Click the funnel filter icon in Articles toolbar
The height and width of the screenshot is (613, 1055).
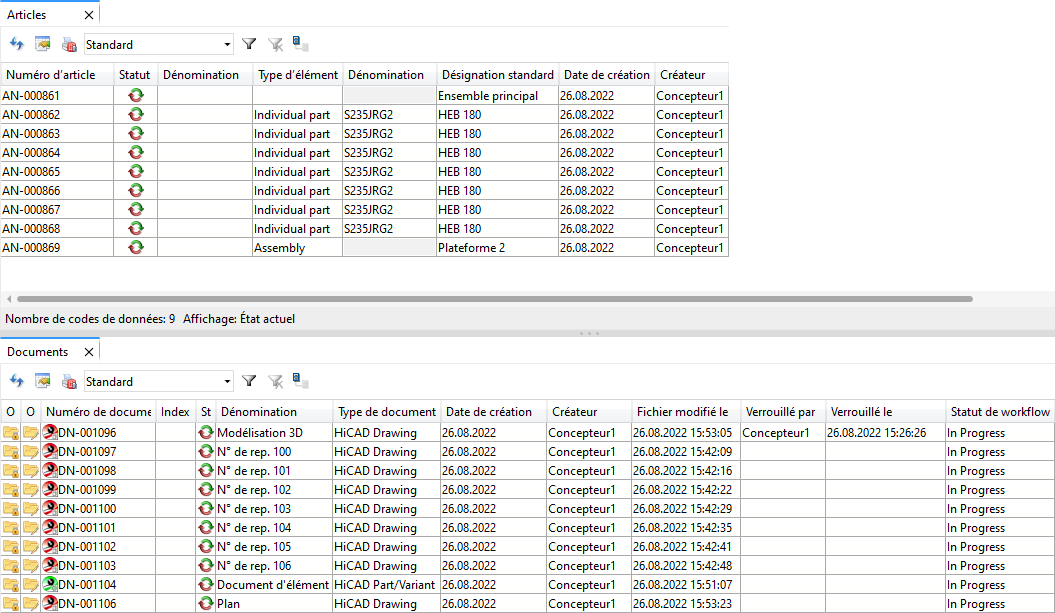pos(249,44)
